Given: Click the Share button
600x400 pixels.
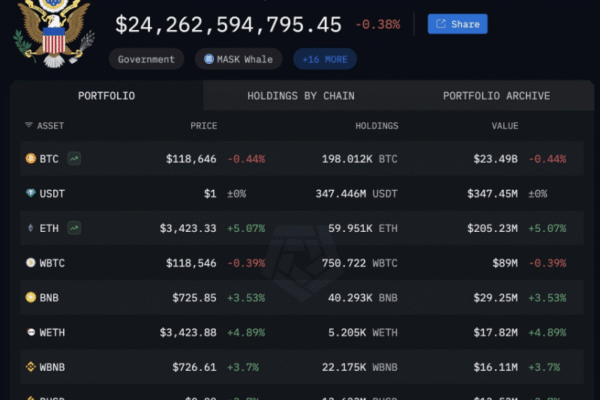Looking at the screenshot, I should (x=457, y=24).
